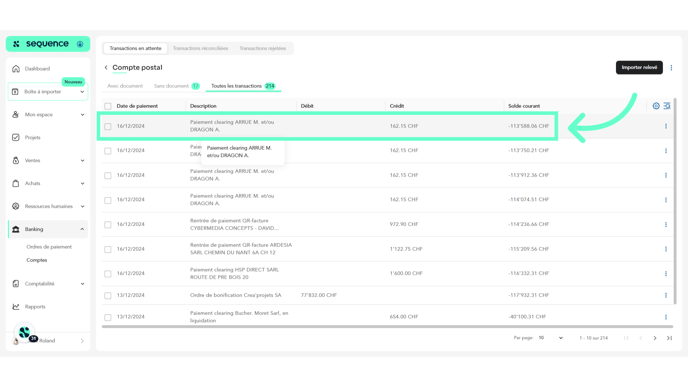Open Comptes under Banking
Viewport: 688px width, 387px height.
[36, 260]
